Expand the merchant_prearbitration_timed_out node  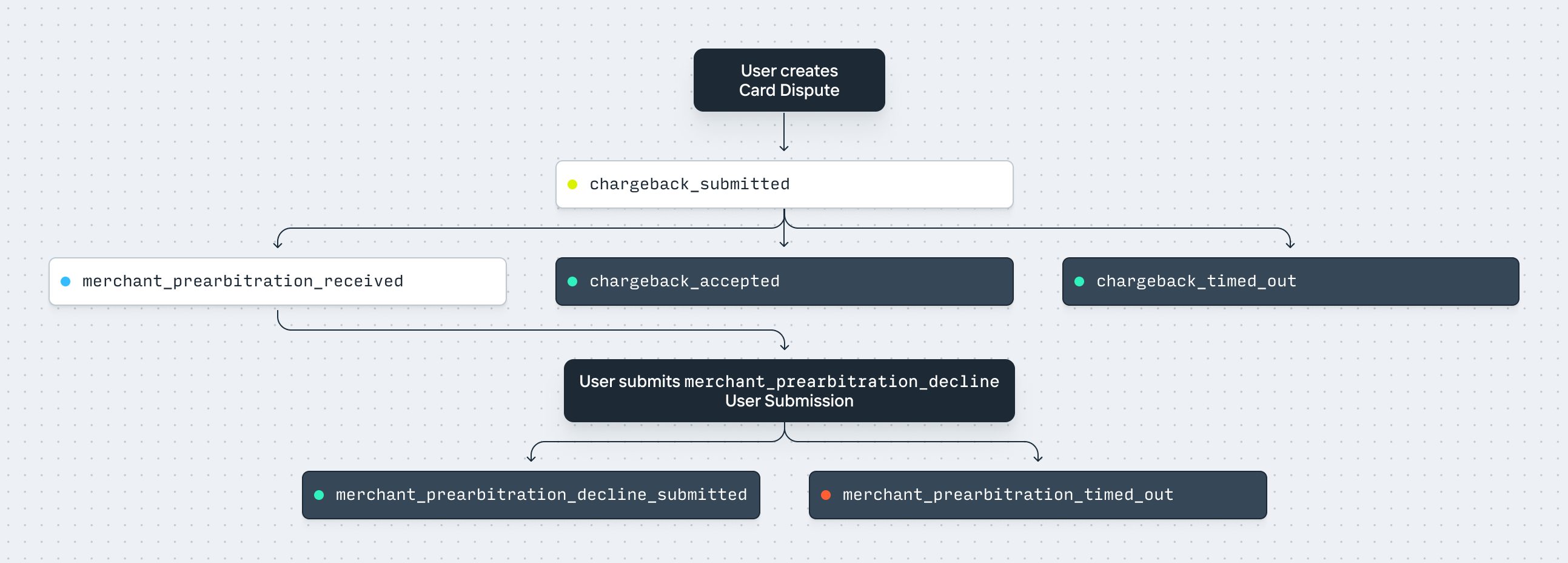point(1037,495)
